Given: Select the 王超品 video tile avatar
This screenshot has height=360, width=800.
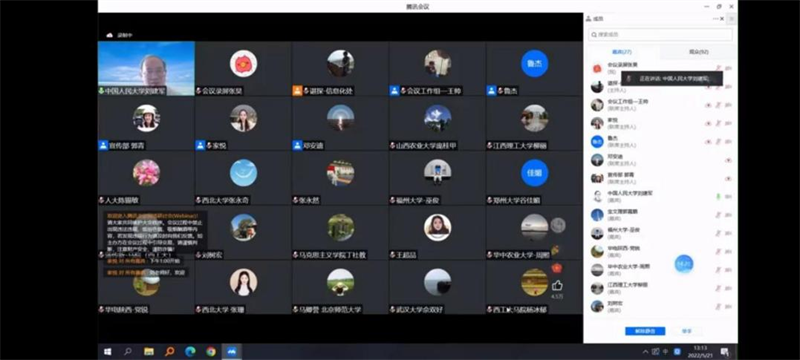Looking at the screenshot, I should coord(437,227).
